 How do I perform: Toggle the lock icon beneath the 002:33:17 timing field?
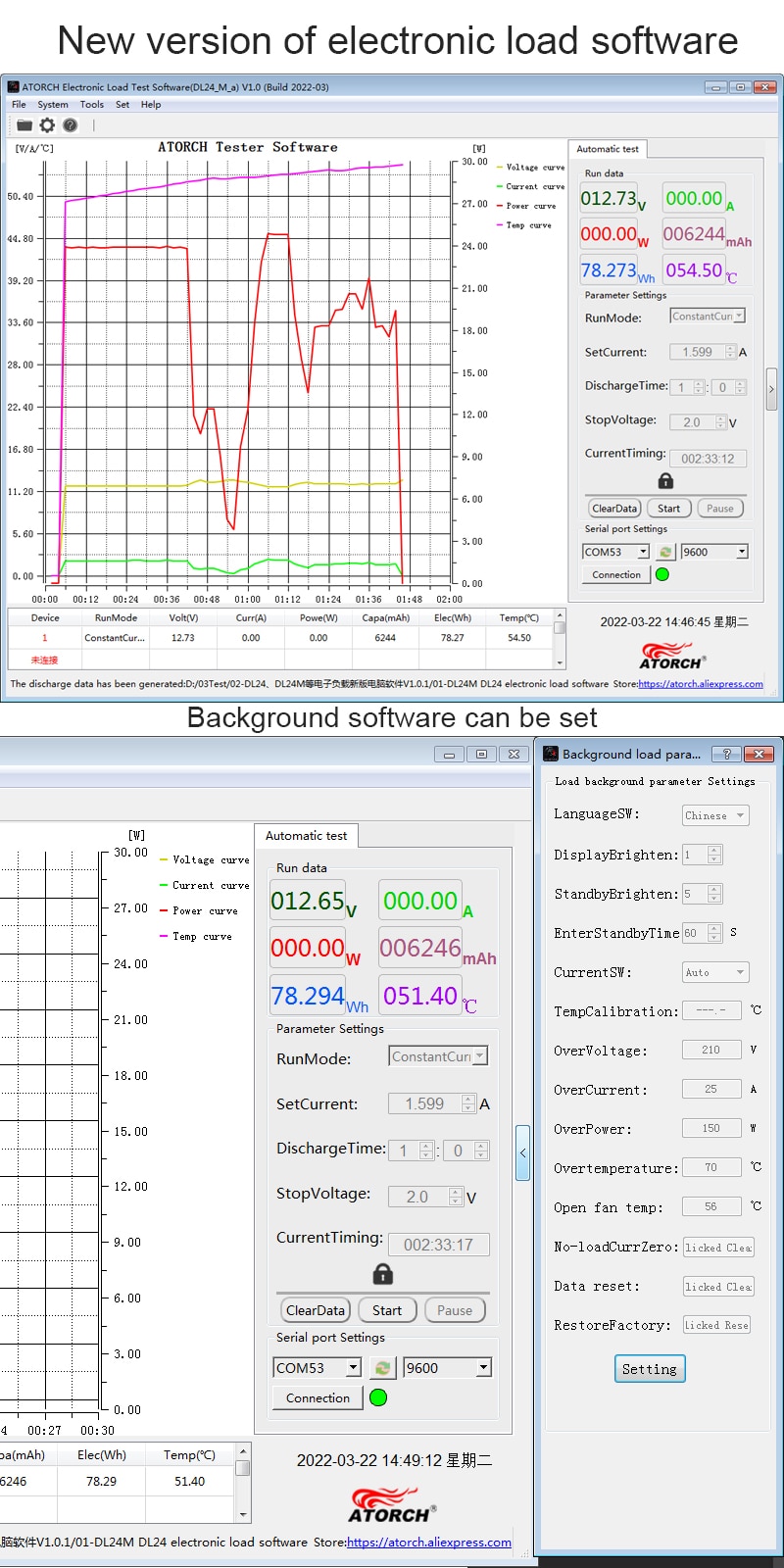[383, 1274]
